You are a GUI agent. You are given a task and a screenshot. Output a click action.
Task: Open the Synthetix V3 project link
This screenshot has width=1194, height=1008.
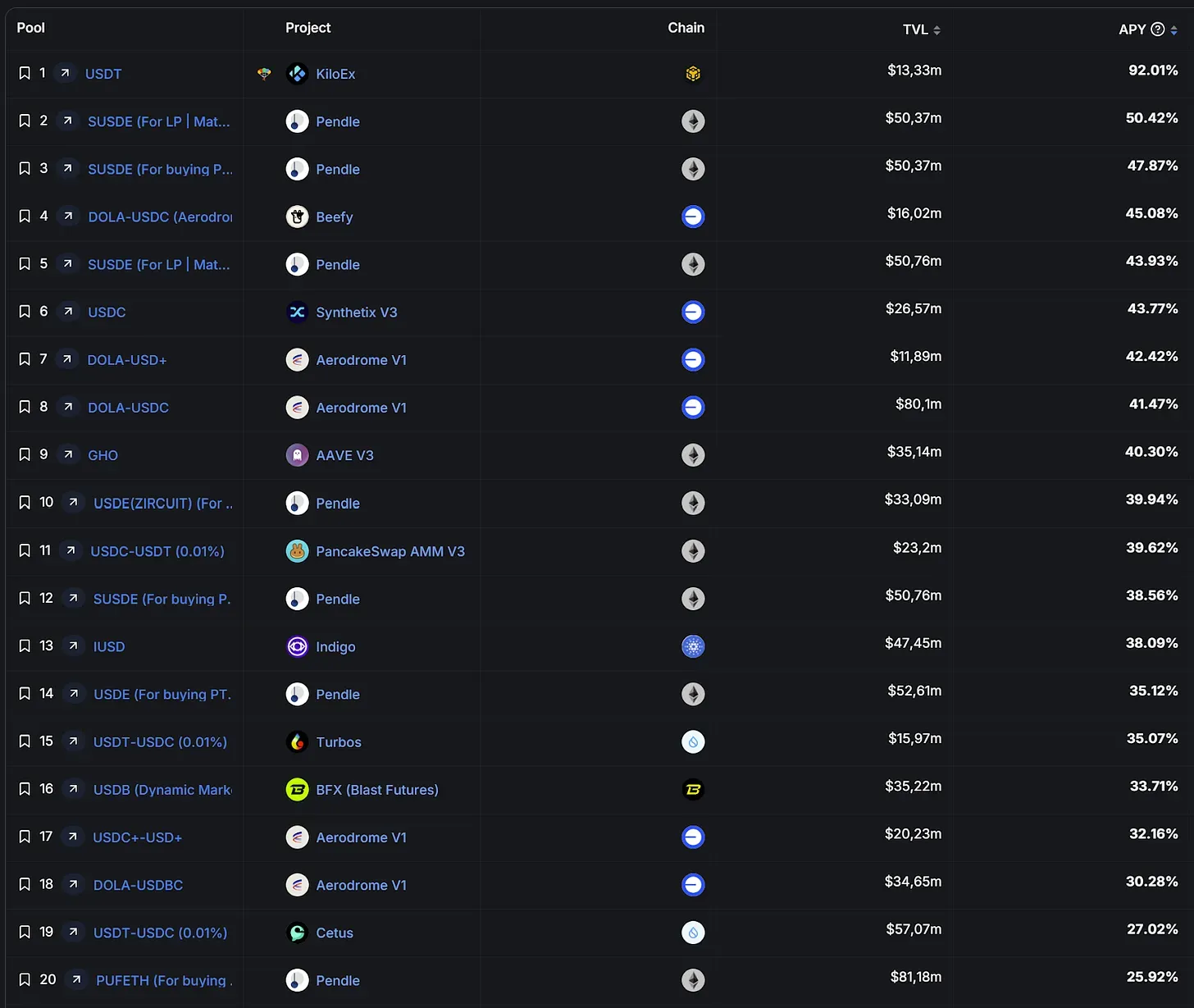coord(356,312)
